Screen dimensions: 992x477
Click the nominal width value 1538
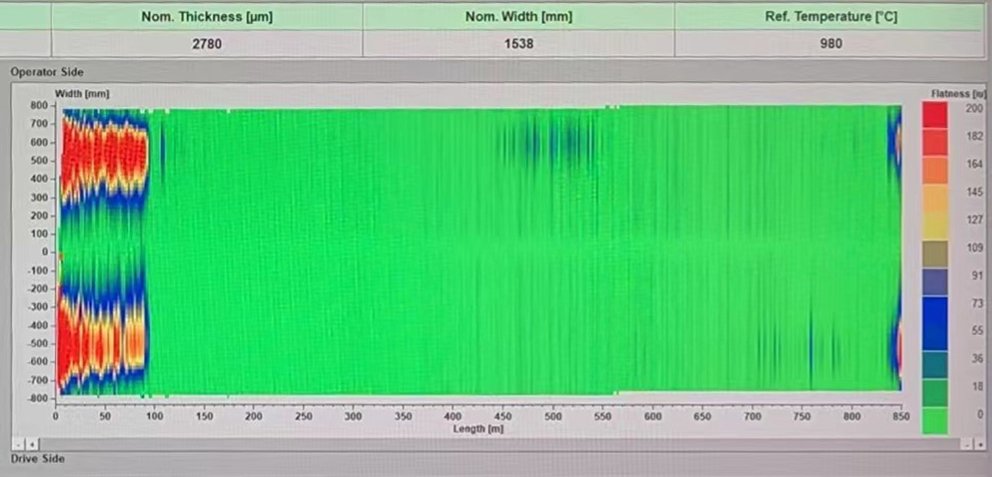(x=517, y=43)
